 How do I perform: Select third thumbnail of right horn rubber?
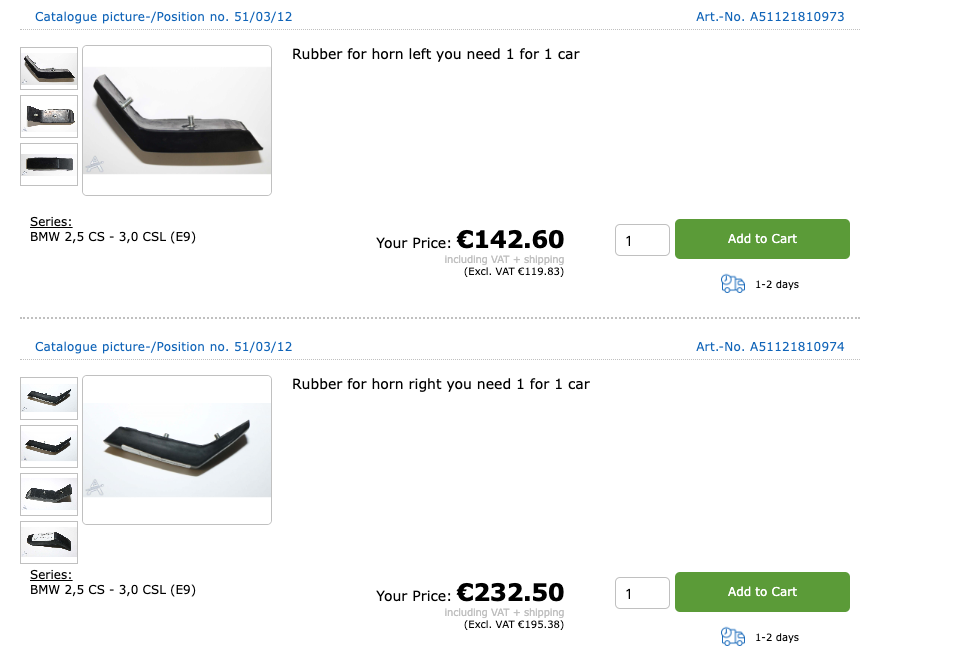coord(49,494)
